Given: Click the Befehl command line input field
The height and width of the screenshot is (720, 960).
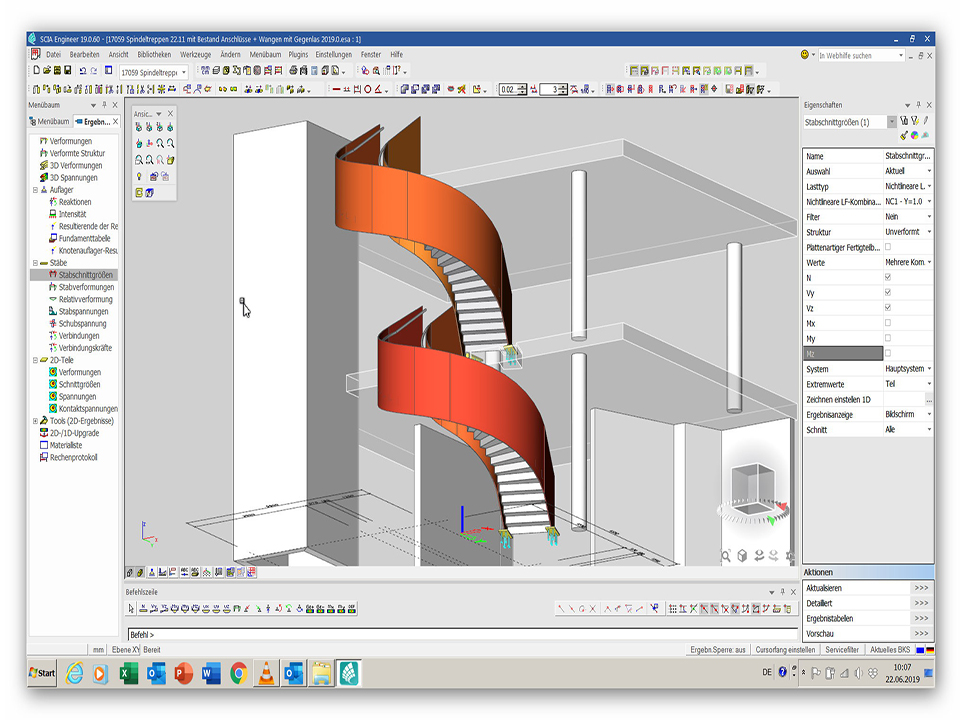Looking at the screenshot, I should click(x=450, y=634).
